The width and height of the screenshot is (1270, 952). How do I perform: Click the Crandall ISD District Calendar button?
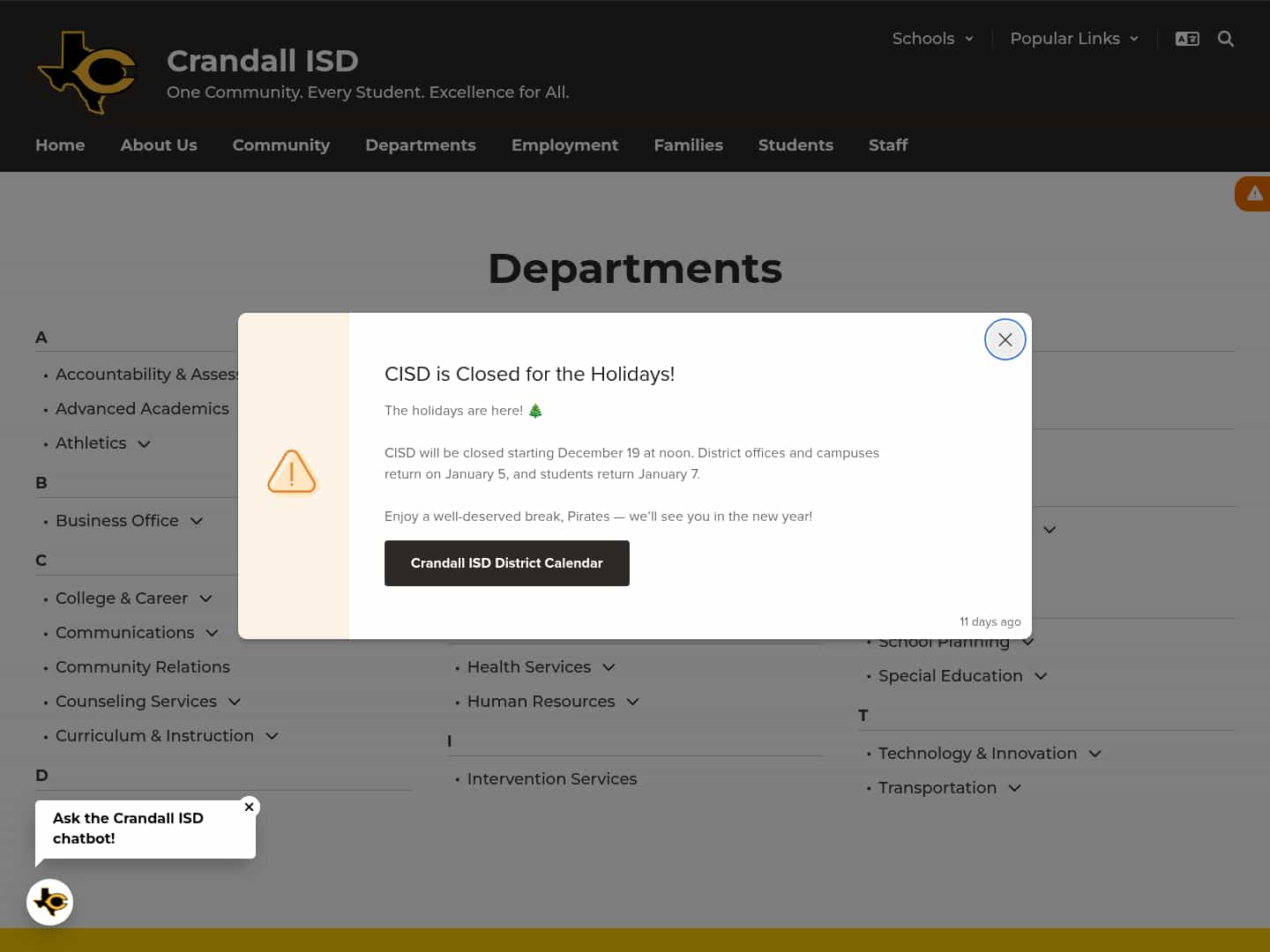point(507,562)
